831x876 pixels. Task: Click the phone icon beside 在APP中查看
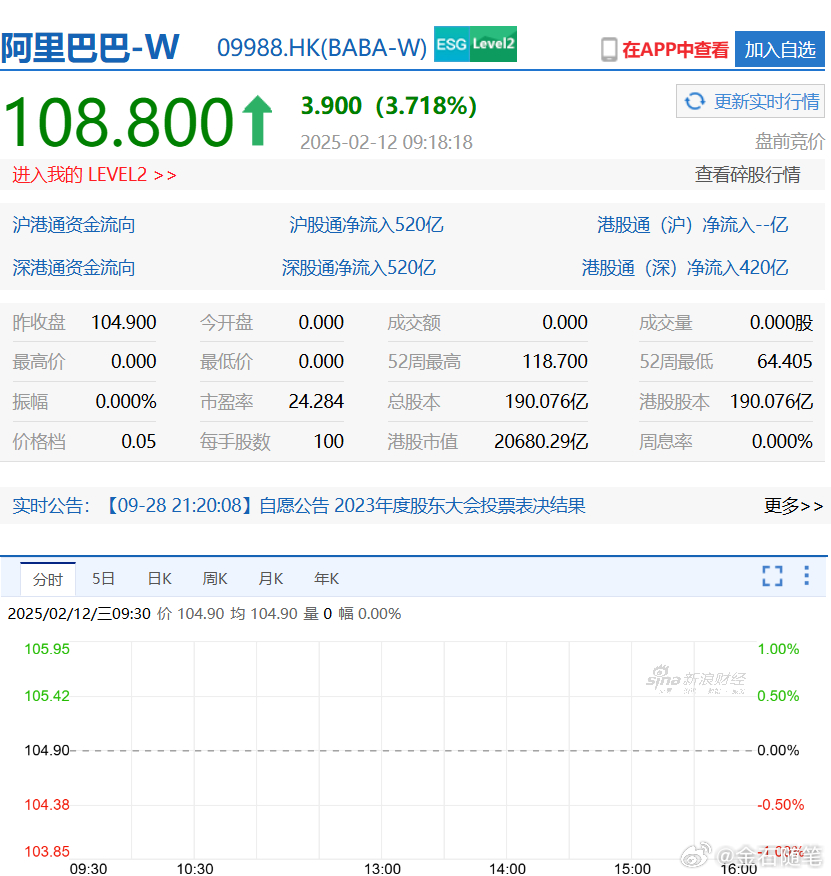tap(609, 50)
